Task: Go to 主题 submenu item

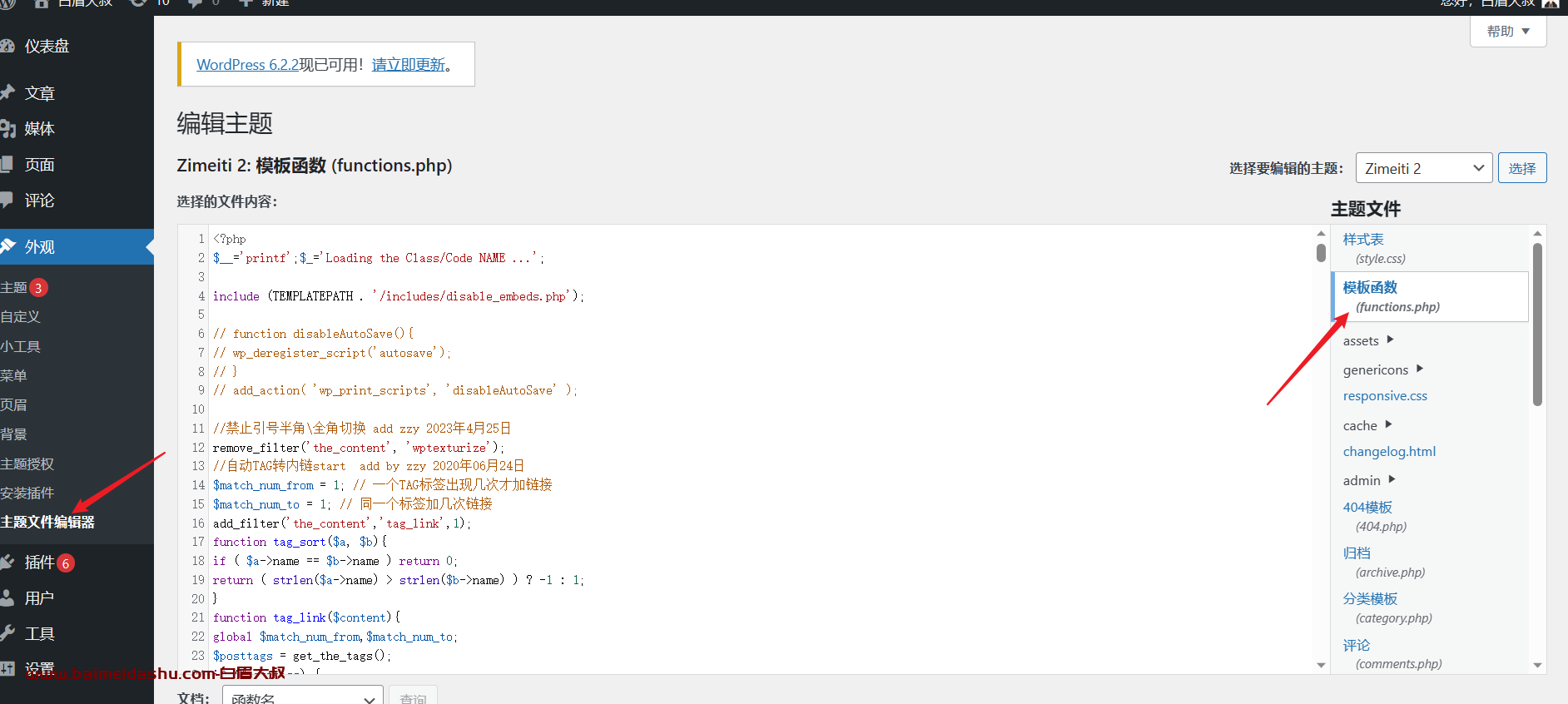Action: [x=14, y=288]
